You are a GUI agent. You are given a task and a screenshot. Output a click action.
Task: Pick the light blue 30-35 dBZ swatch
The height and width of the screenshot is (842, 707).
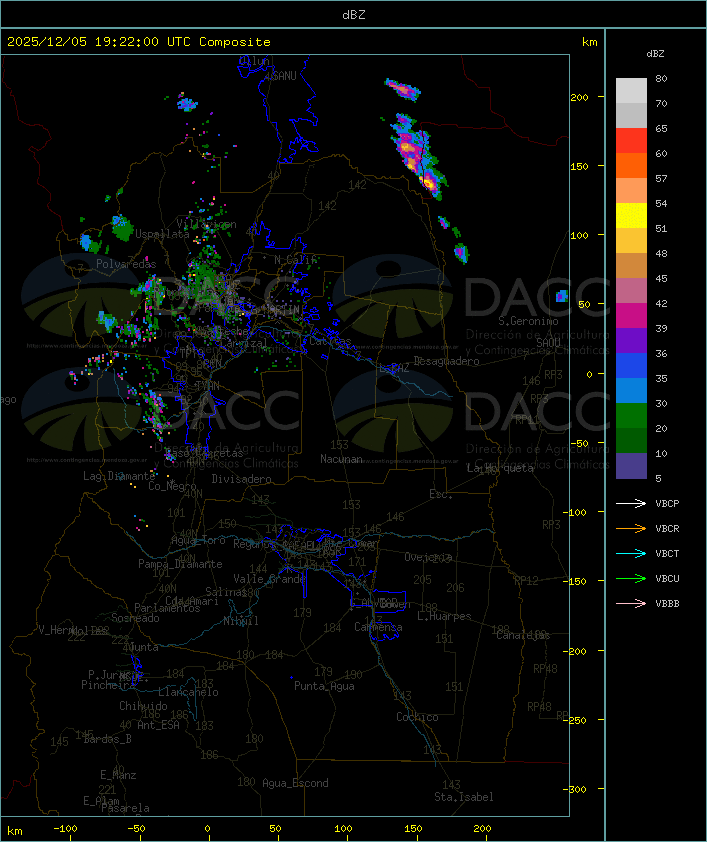click(x=631, y=391)
